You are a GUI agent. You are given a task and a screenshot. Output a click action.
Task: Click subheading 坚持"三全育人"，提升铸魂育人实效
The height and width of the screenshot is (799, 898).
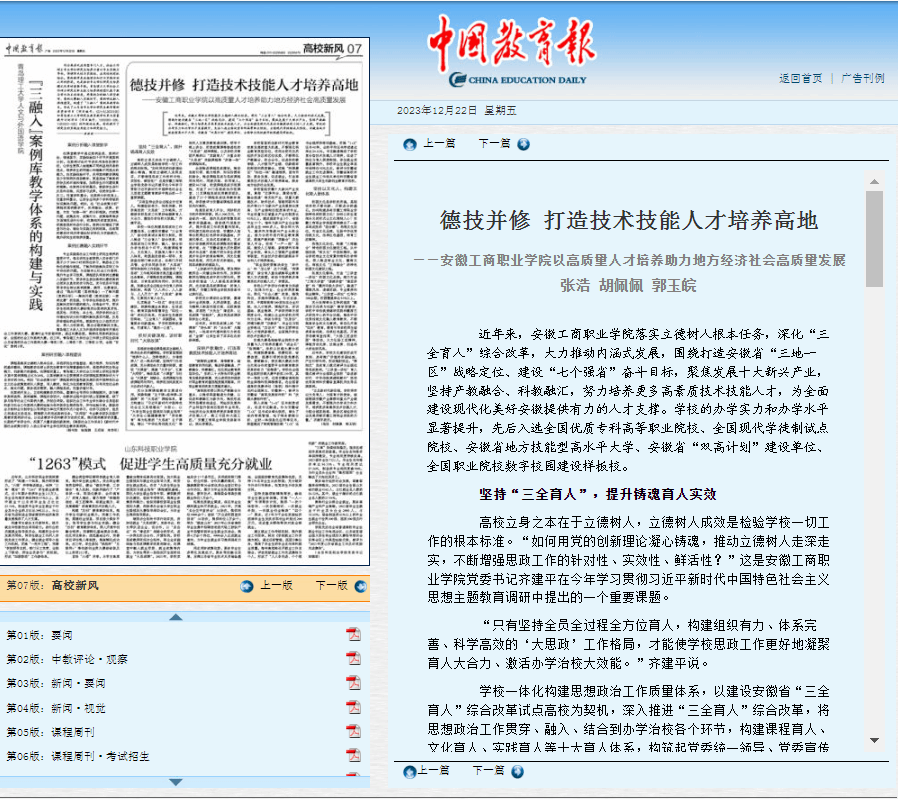pyautogui.click(x=598, y=494)
